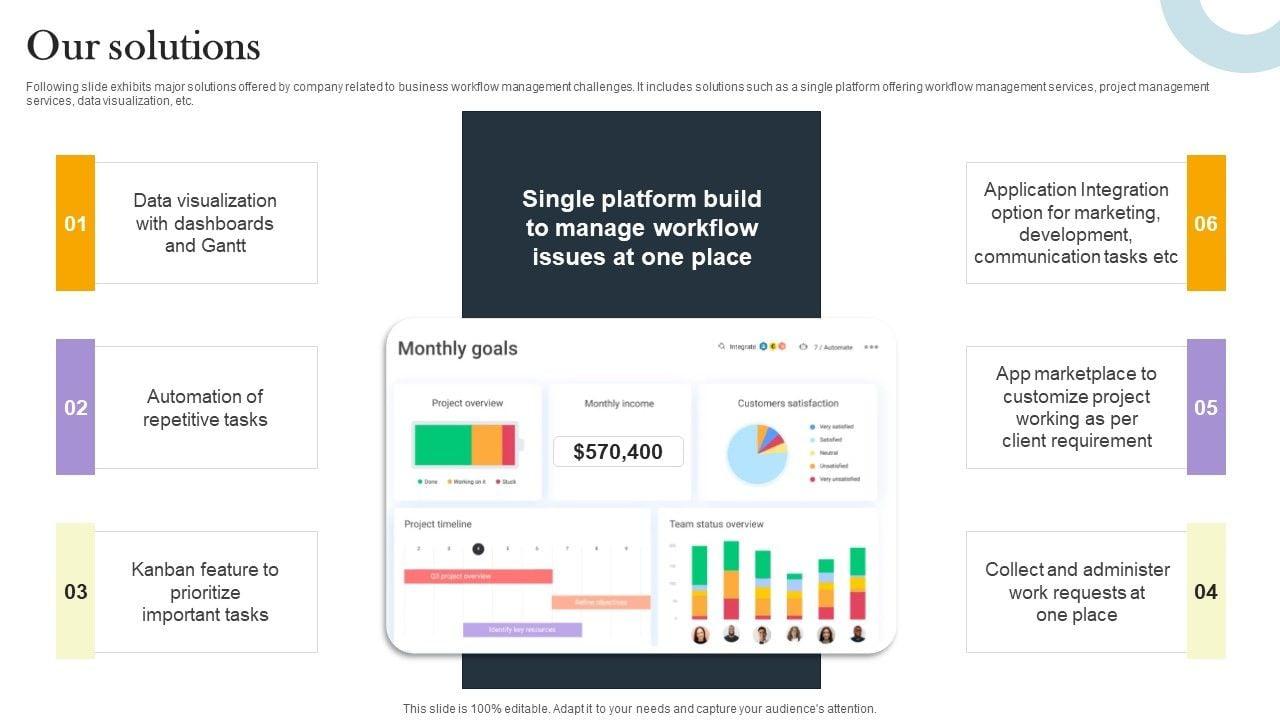Image resolution: width=1280 pixels, height=720 pixels.
Task: Click the 'This slide is 100% editable' footer note
Action: tap(640, 709)
